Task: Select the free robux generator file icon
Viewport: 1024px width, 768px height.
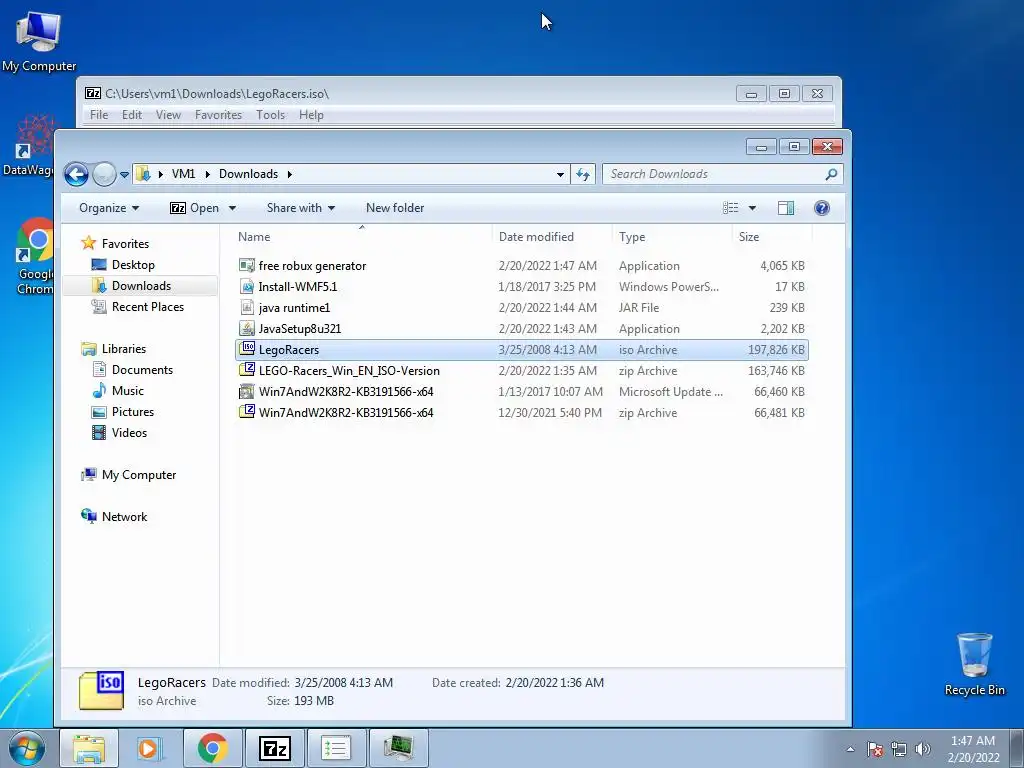Action: pos(247,266)
